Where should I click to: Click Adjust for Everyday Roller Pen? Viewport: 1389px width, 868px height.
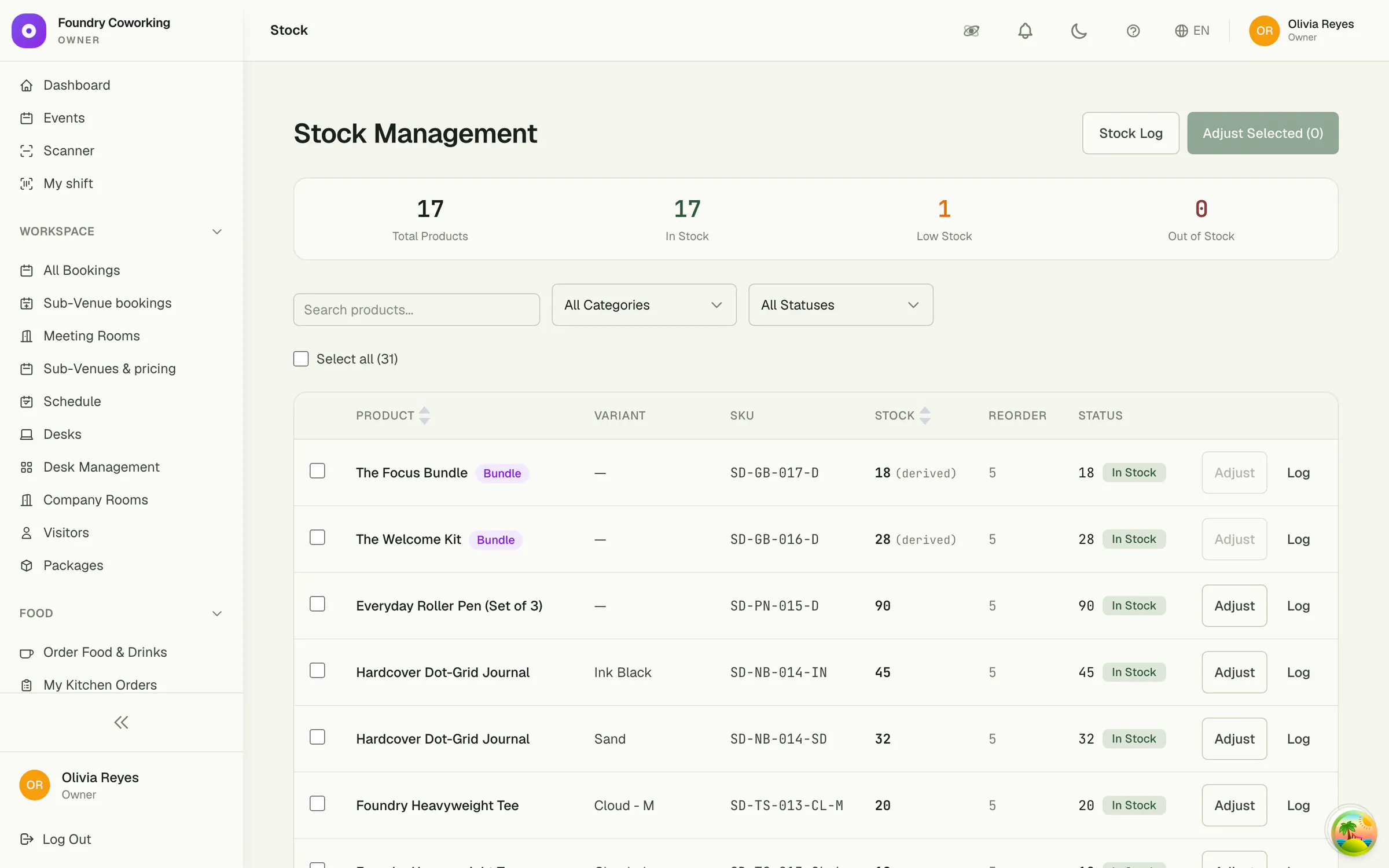[1234, 606]
